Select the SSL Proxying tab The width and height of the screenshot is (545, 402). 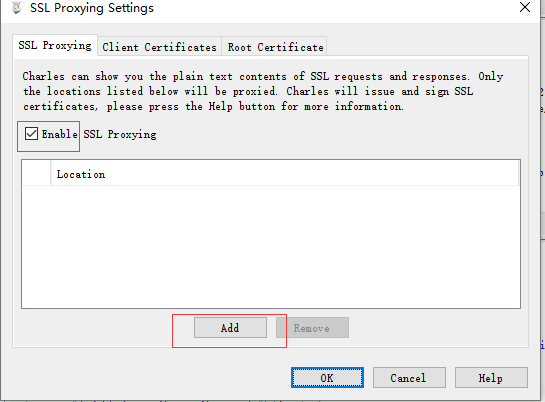click(55, 46)
